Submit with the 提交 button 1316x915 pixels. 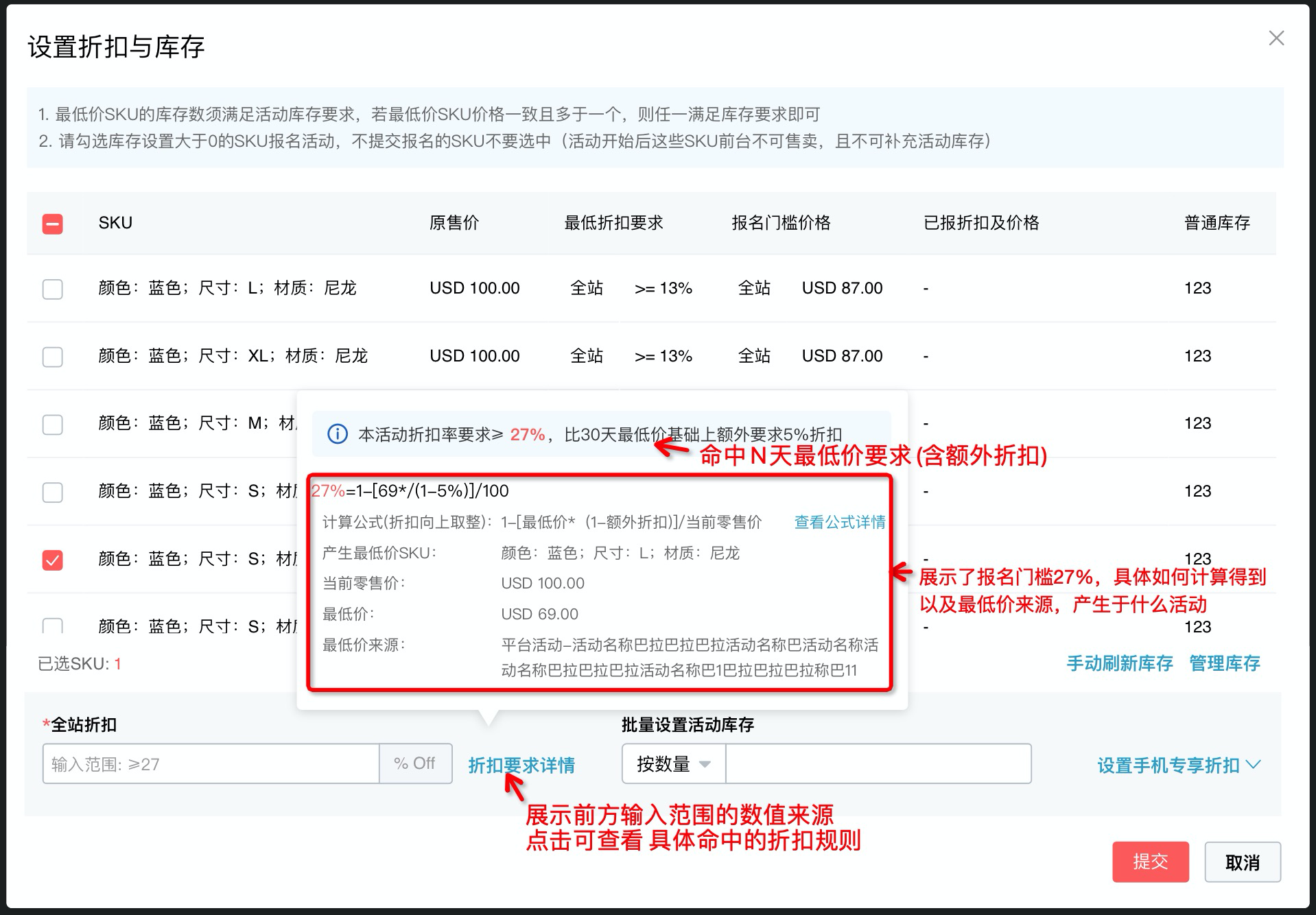tap(1151, 861)
